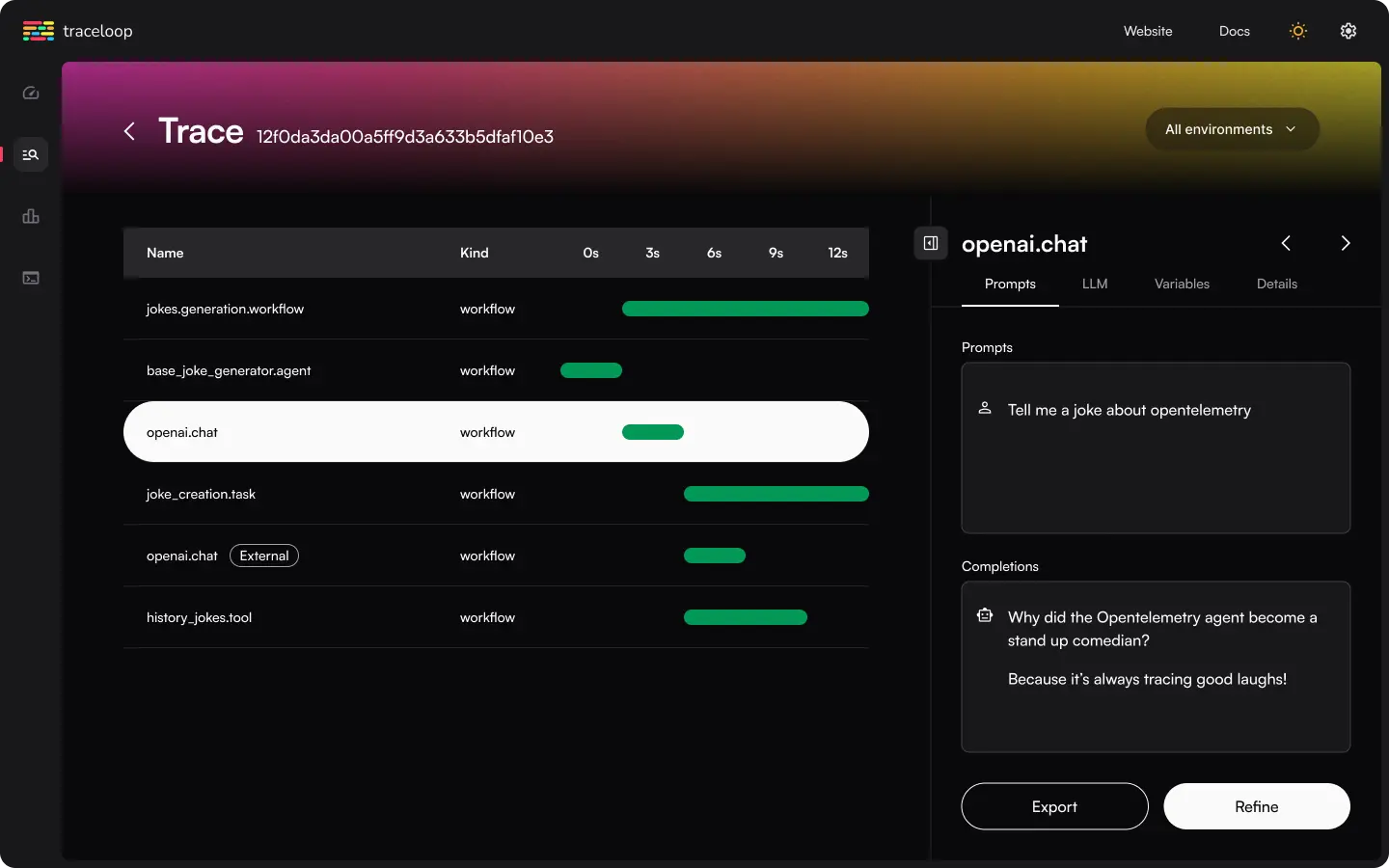Click the back arrow beside Trace title

pyautogui.click(x=129, y=131)
